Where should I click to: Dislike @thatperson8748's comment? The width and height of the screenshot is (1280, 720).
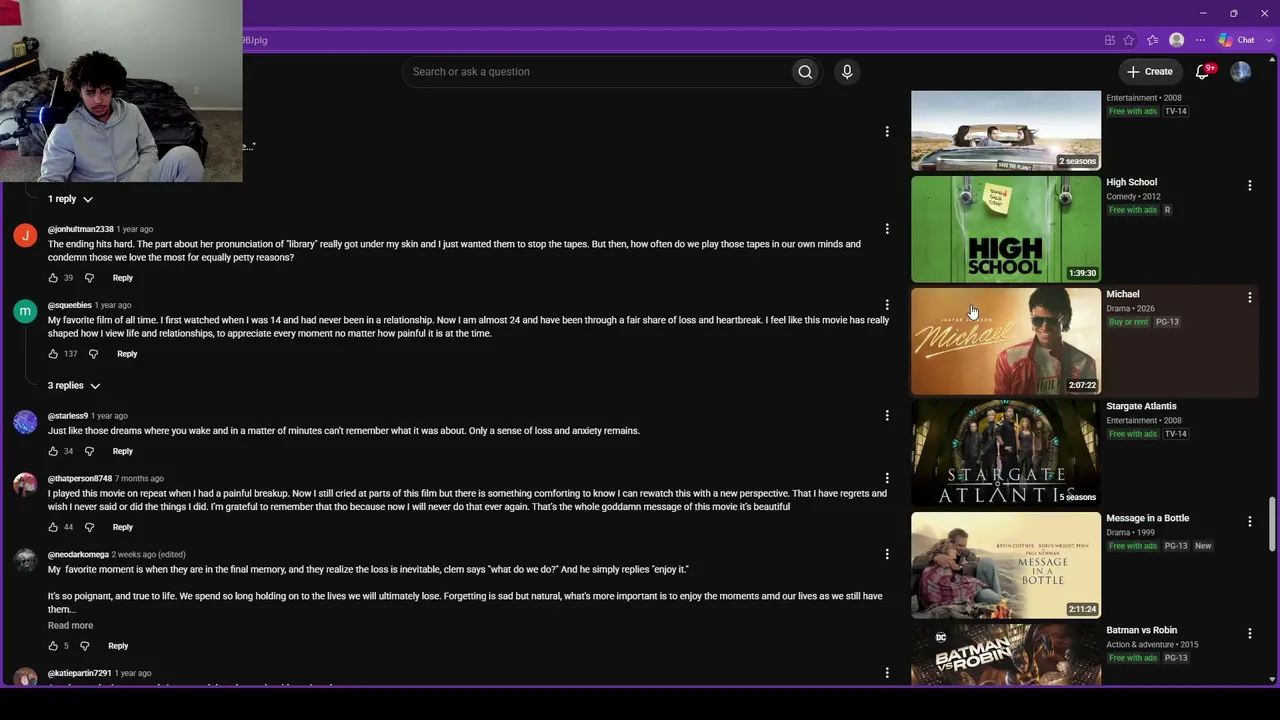point(89,527)
